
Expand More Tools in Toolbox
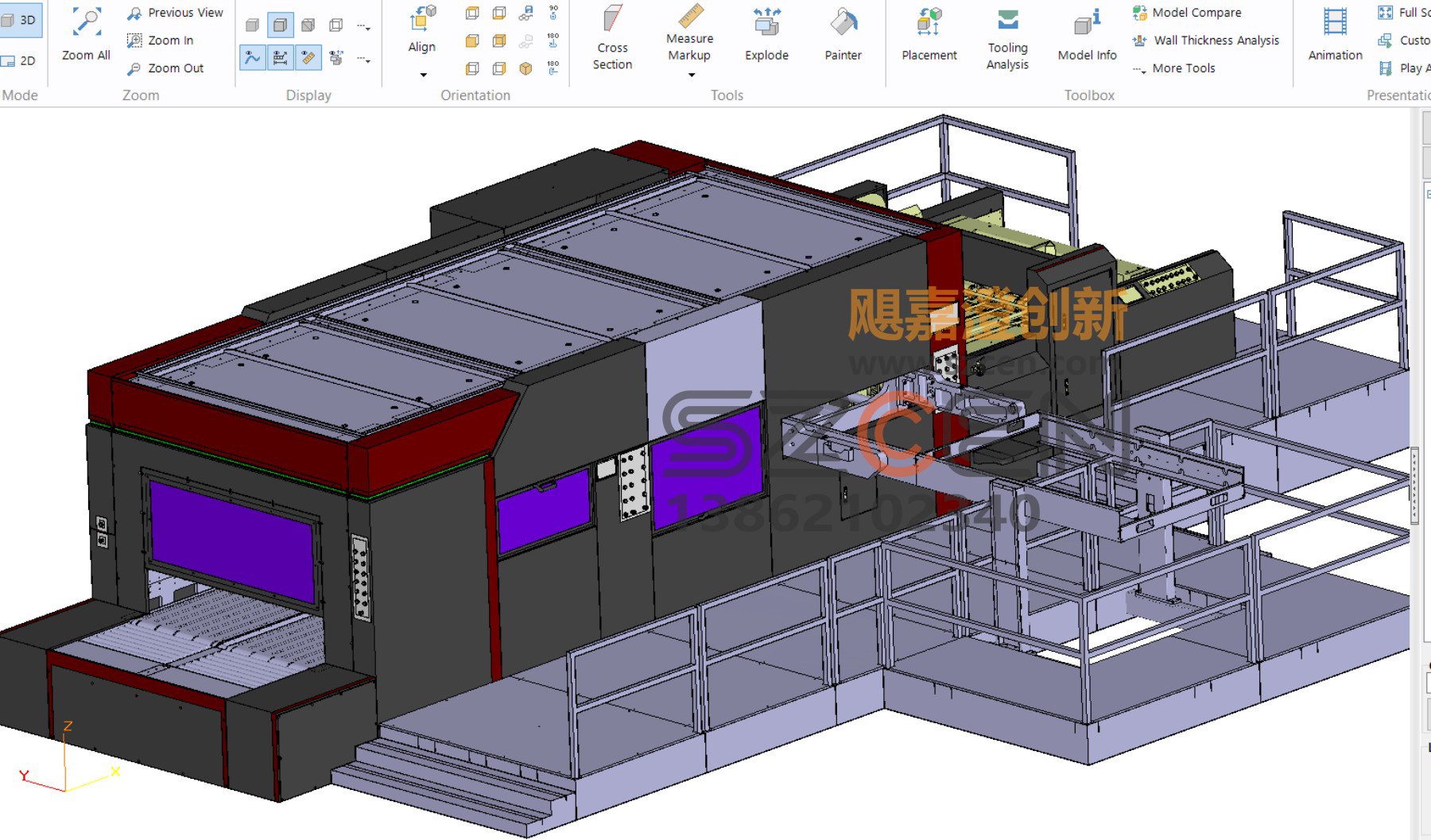1174,68
